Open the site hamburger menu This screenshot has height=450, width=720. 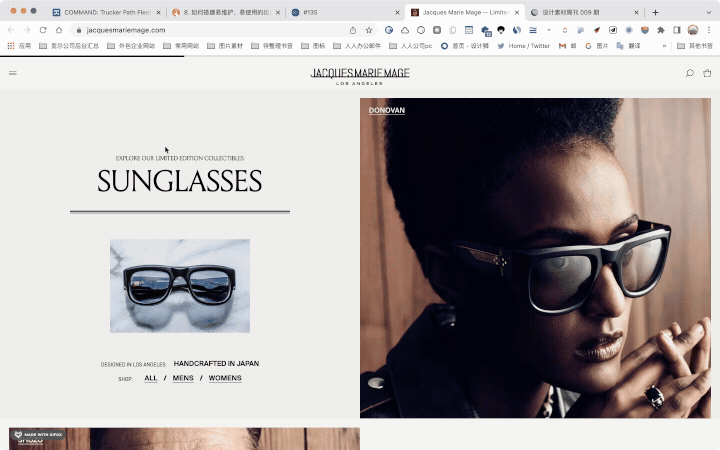pos(13,73)
